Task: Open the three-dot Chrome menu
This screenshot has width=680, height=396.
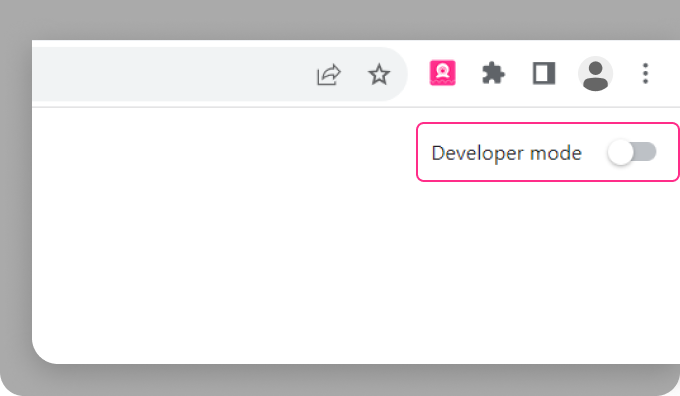Action: coord(645,73)
